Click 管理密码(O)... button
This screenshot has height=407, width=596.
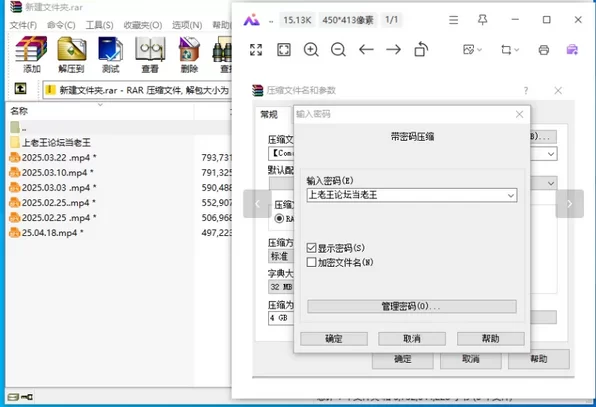point(412,306)
